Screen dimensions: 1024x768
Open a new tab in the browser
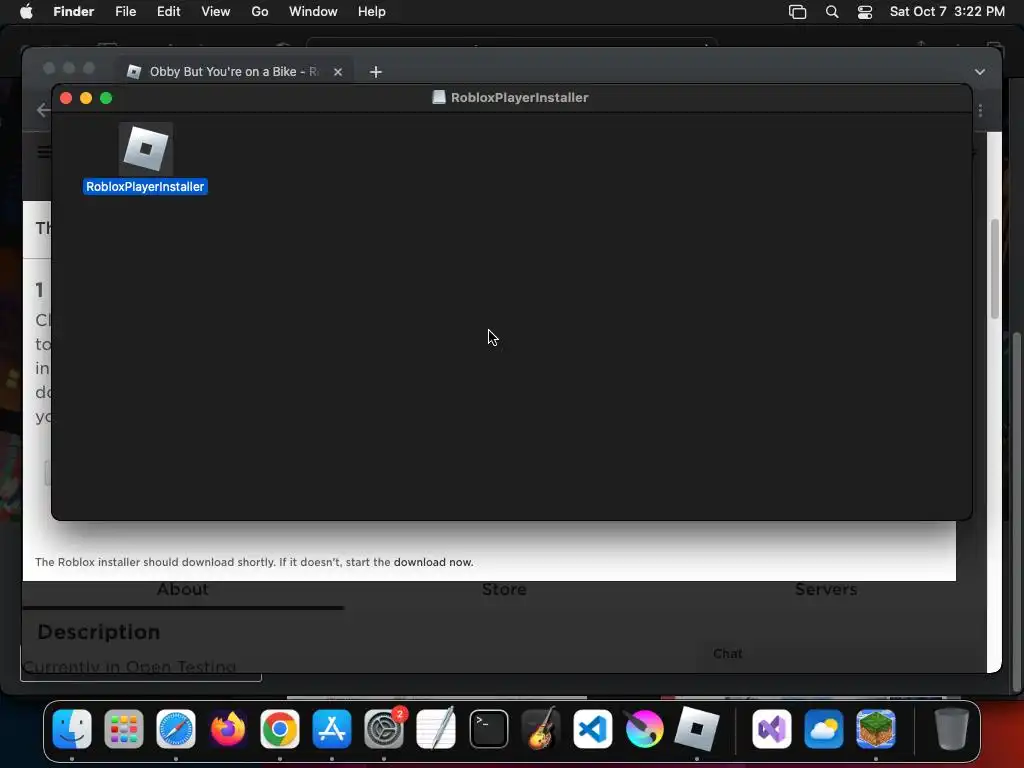[376, 72]
